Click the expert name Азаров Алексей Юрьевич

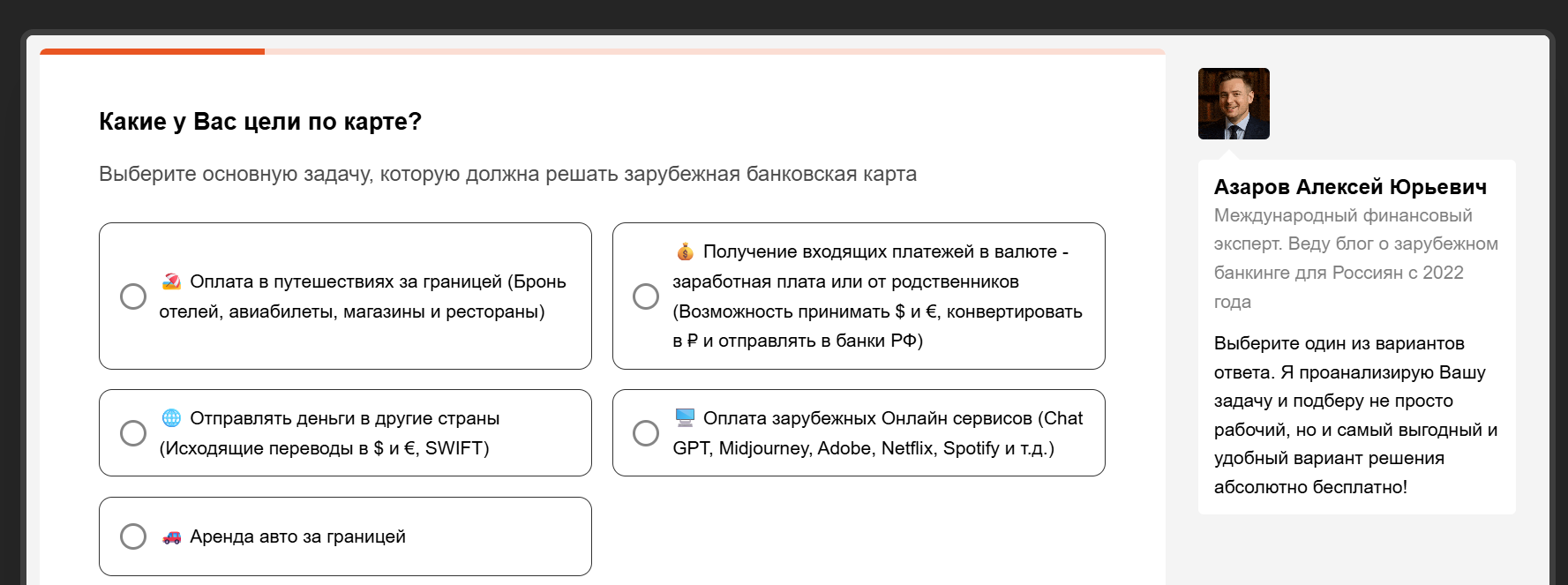tap(1350, 186)
